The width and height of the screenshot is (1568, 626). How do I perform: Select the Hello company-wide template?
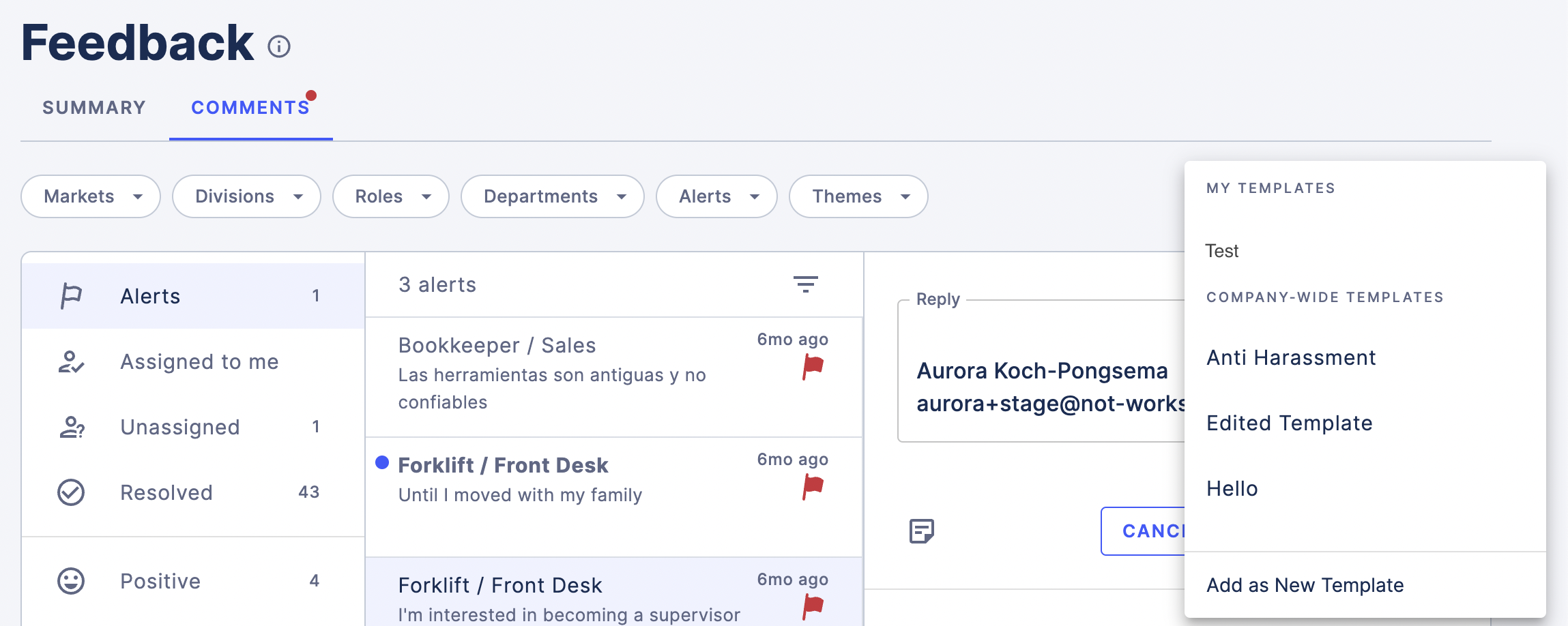coord(1365,488)
